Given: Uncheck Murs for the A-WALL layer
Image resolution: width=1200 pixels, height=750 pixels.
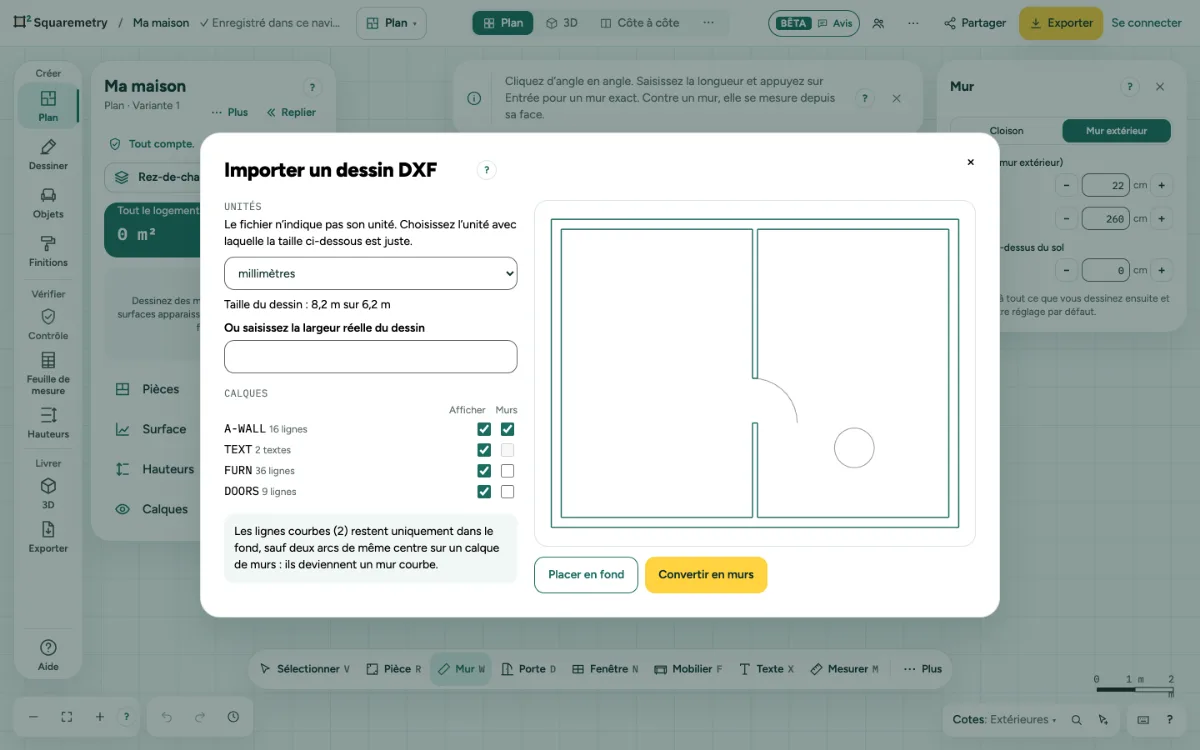Looking at the screenshot, I should click(x=507, y=429).
